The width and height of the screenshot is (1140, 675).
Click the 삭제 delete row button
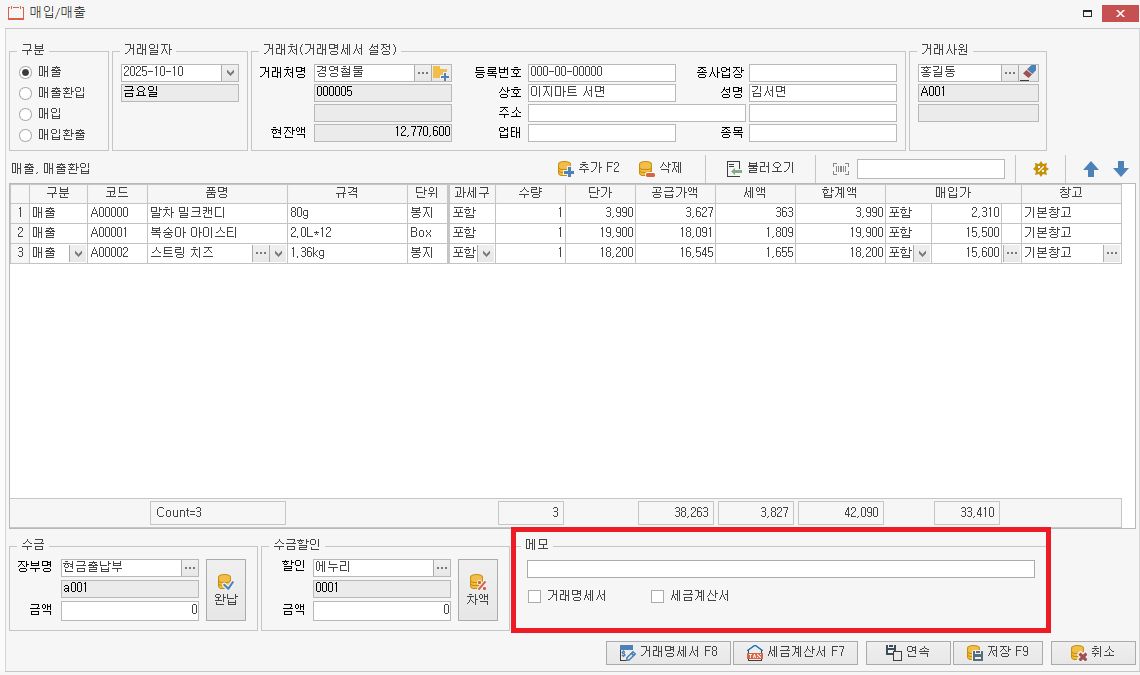point(660,168)
